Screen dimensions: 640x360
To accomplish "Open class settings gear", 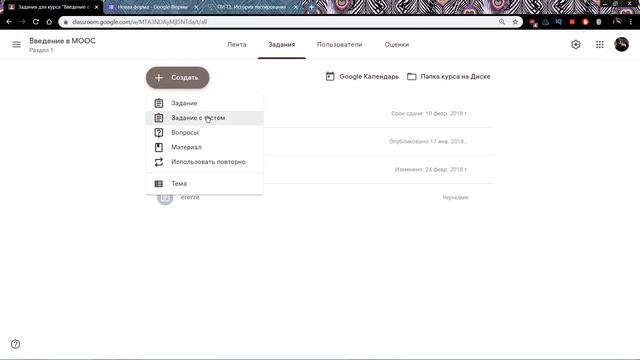I will (x=576, y=44).
